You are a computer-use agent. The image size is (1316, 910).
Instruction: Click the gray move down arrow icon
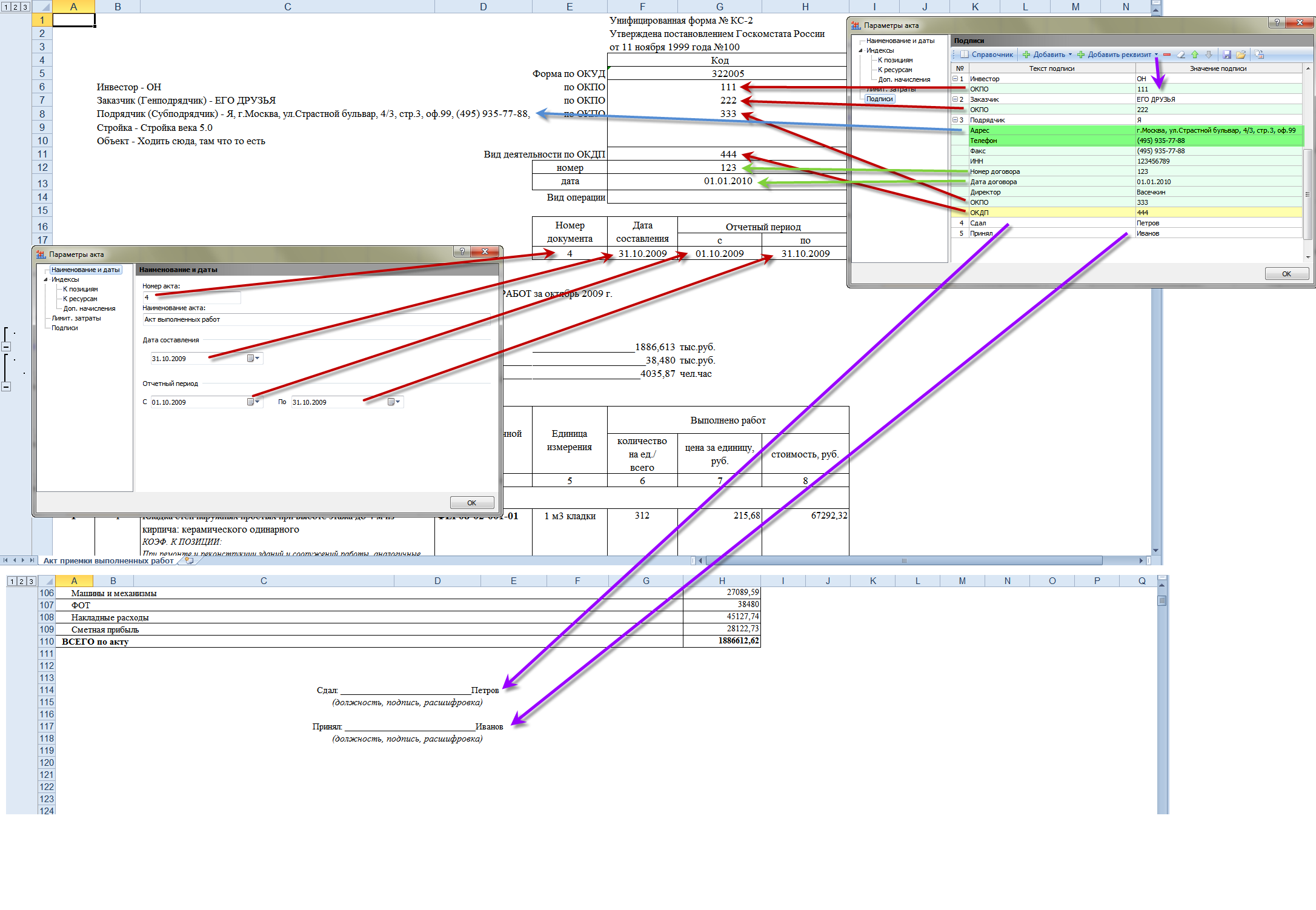pyautogui.click(x=1209, y=55)
